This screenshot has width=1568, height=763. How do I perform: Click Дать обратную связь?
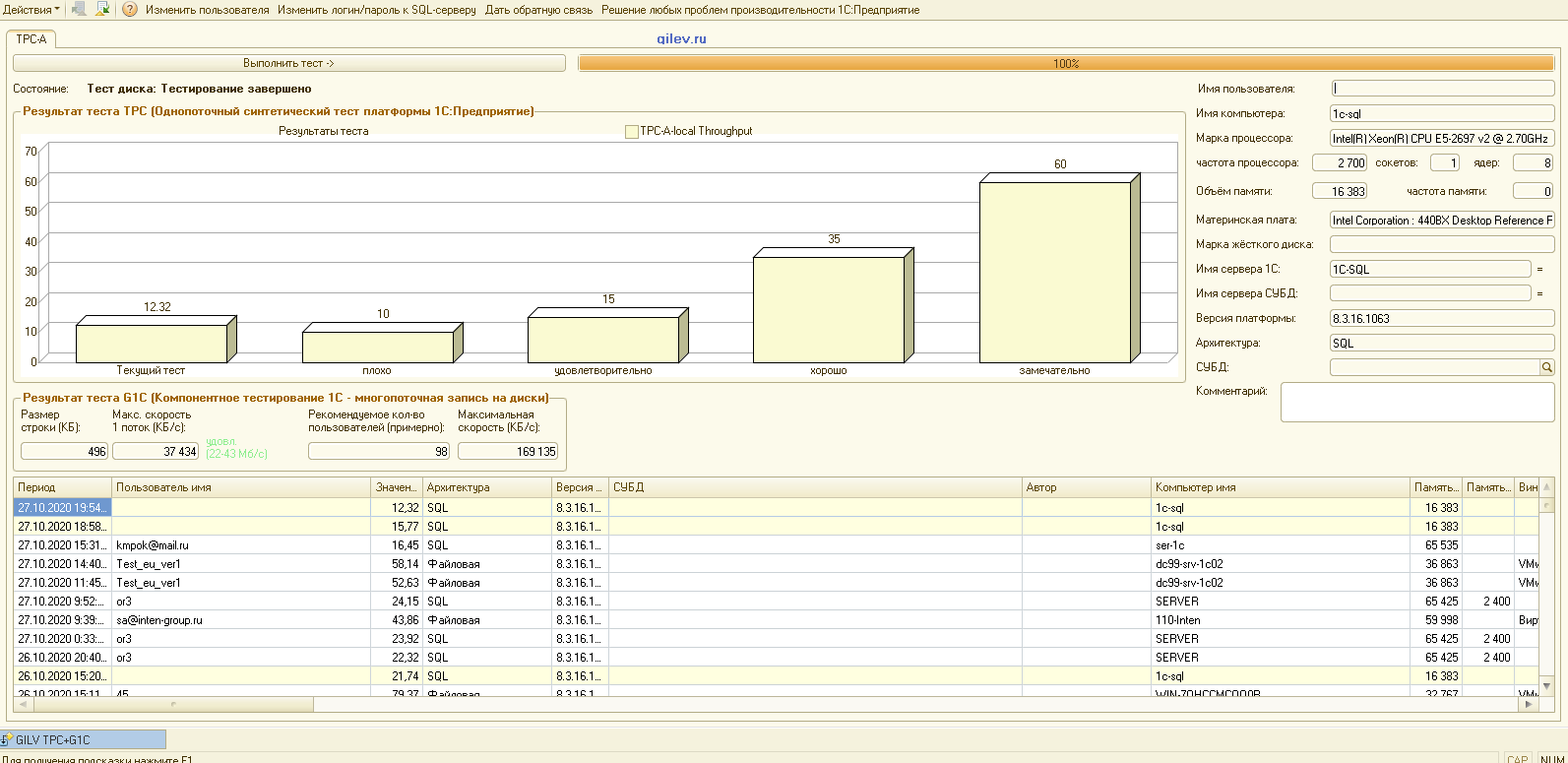[x=538, y=10]
